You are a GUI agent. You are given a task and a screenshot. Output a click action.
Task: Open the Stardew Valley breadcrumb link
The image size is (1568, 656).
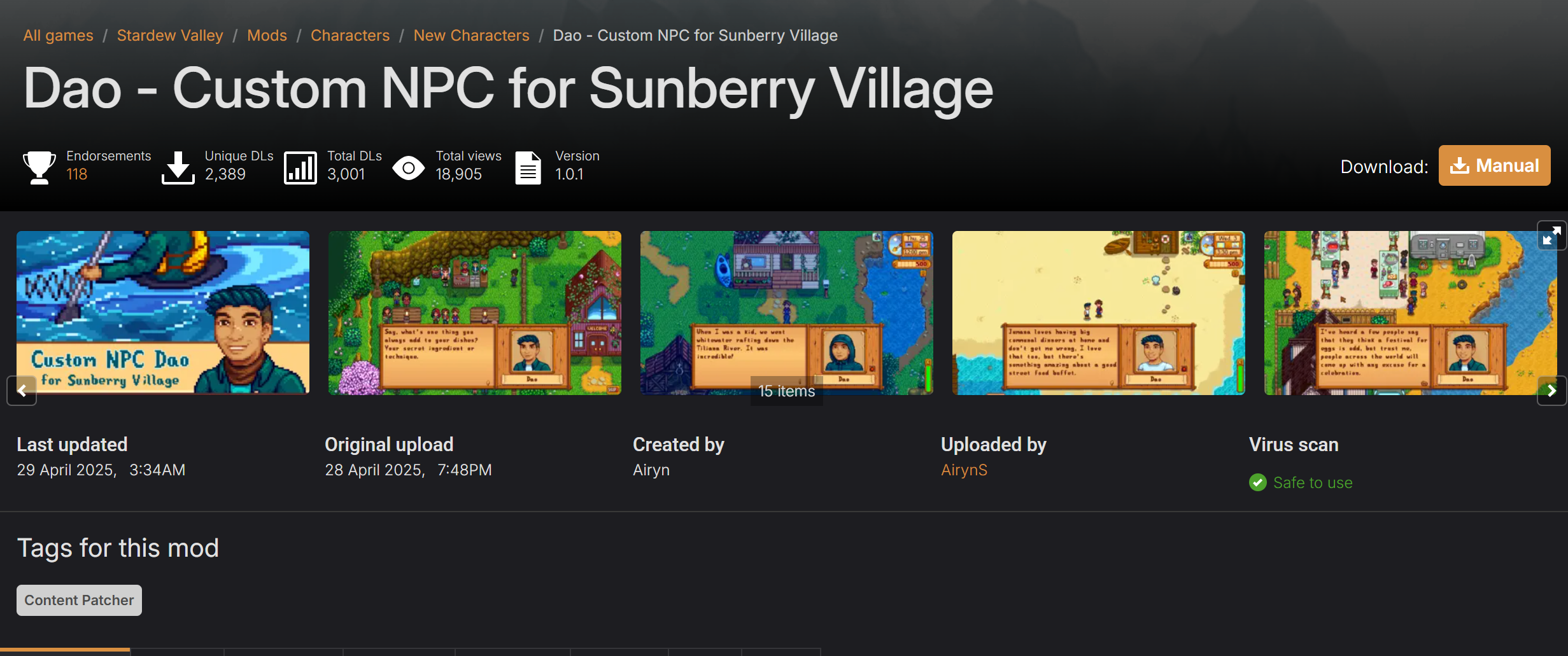[170, 35]
